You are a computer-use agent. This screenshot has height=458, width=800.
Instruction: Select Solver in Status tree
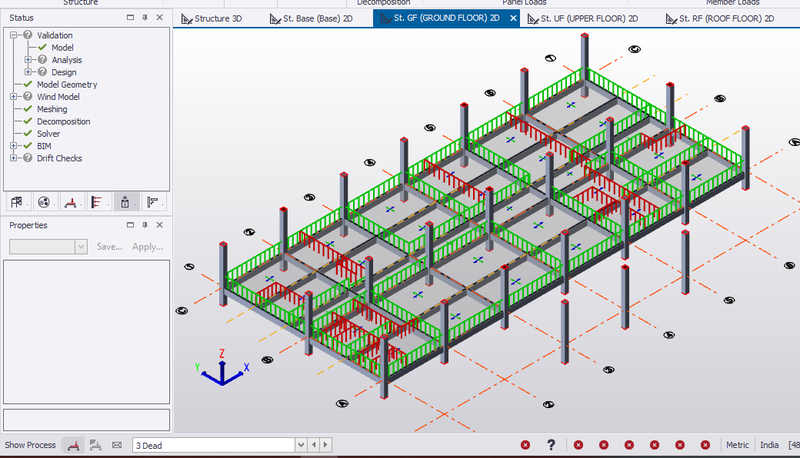click(x=48, y=134)
